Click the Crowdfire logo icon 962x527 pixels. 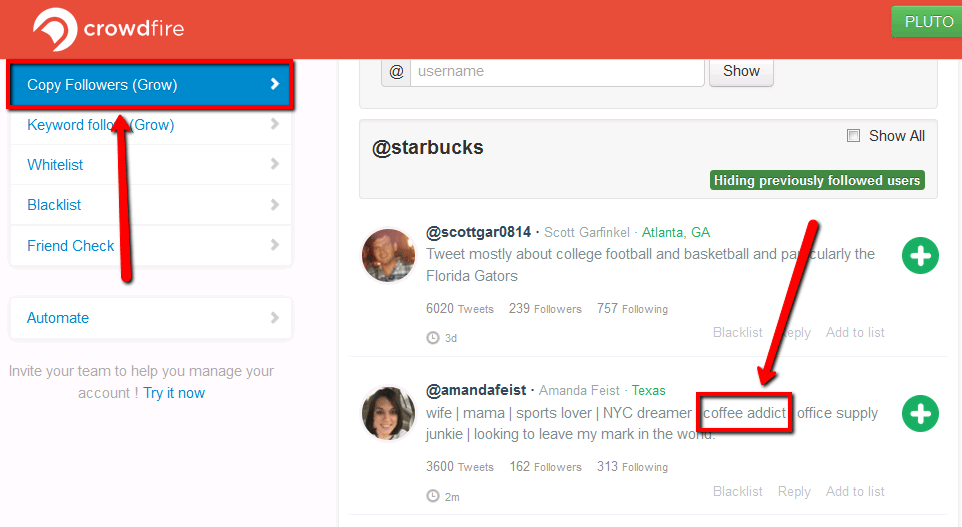[55, 29]
